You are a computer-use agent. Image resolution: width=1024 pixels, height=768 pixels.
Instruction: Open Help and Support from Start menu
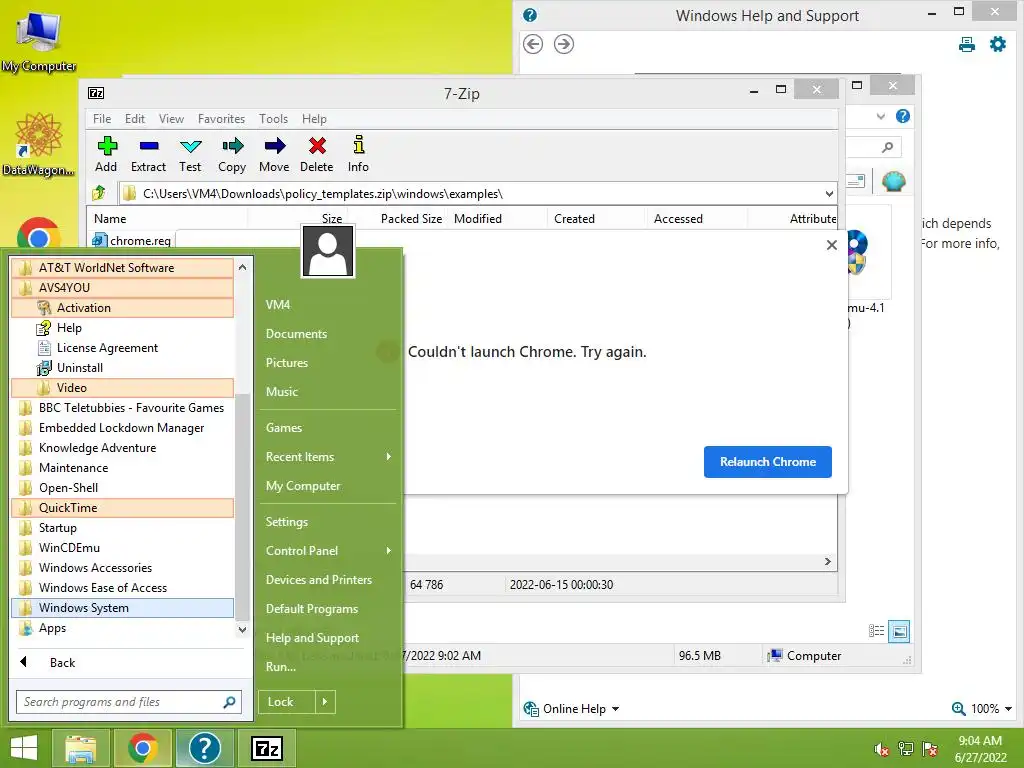point(312,638)
